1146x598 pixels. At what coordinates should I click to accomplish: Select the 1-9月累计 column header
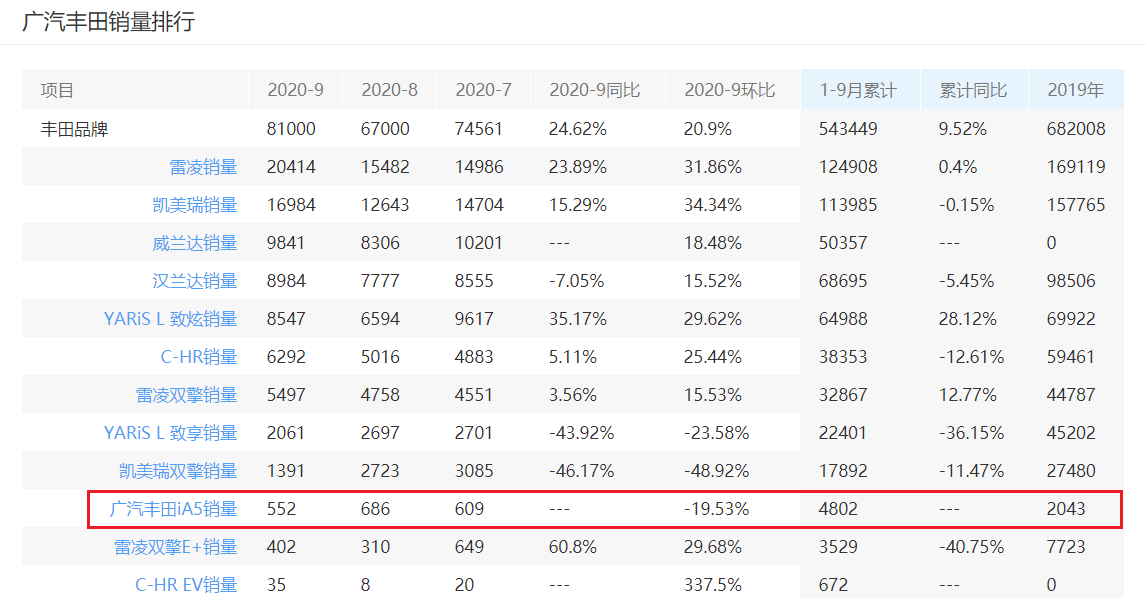(857, 90)
